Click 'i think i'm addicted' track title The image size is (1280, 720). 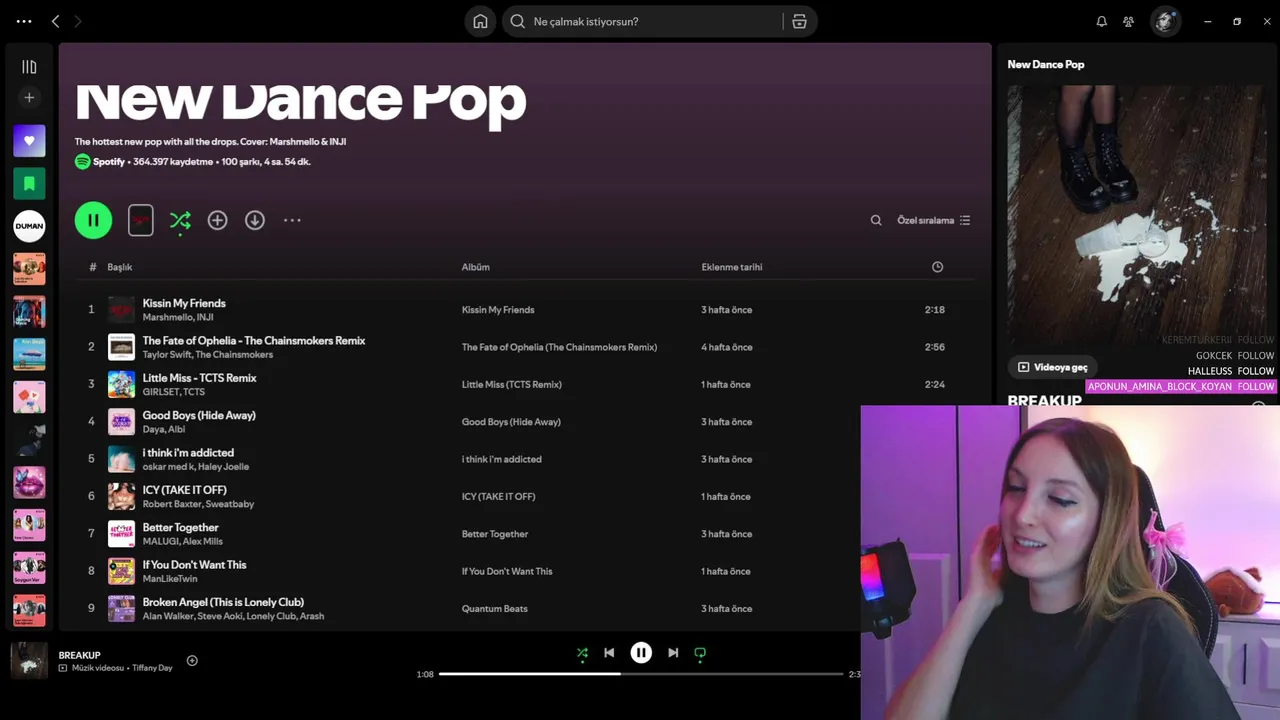(x=188, y=452)
